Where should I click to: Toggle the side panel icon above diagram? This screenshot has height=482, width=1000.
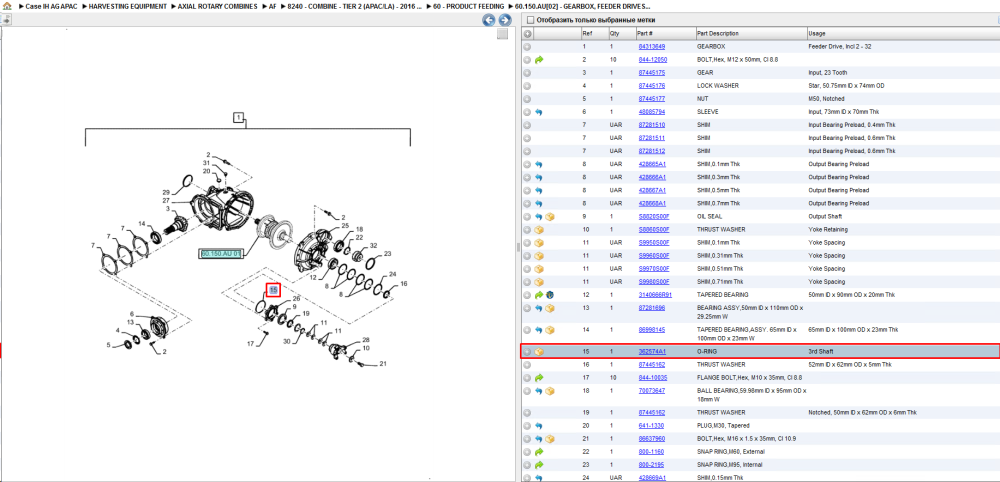coord(6,20)
